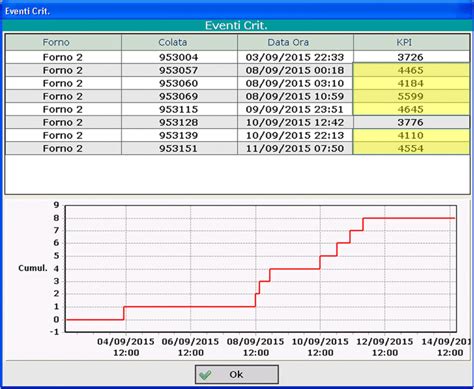Viewport: 474px width, 389px height.
Task: Confirm the dialog with the Ok button
Action: pyautogui.click(x=237, y=374)
